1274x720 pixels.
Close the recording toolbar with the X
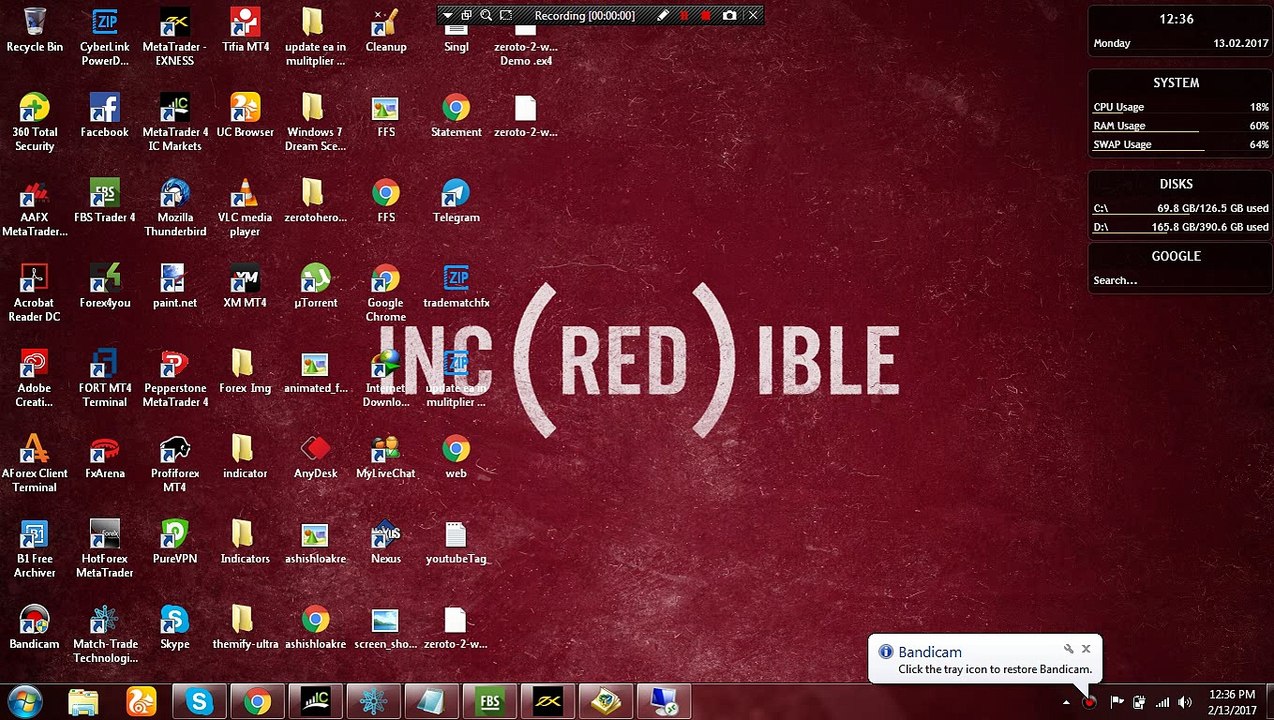(753, 15)
